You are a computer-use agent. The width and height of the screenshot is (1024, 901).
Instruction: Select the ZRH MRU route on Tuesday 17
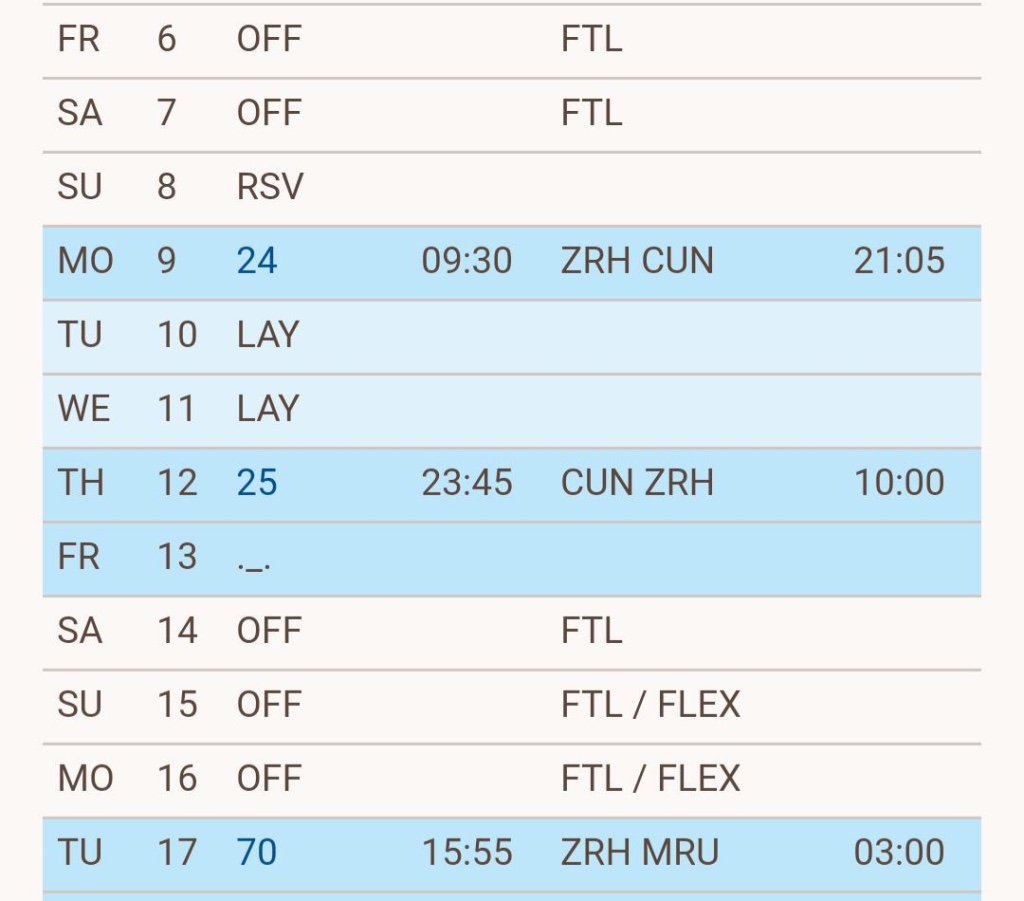point(640,854)
